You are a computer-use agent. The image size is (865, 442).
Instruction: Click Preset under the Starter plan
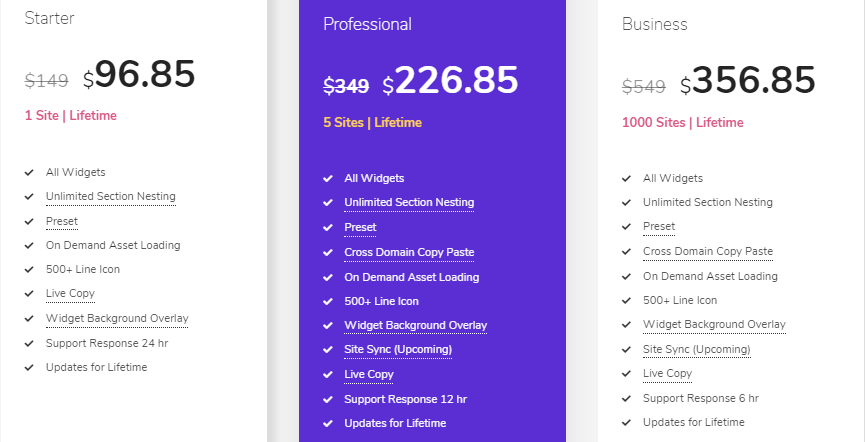(x=61, y=221)
